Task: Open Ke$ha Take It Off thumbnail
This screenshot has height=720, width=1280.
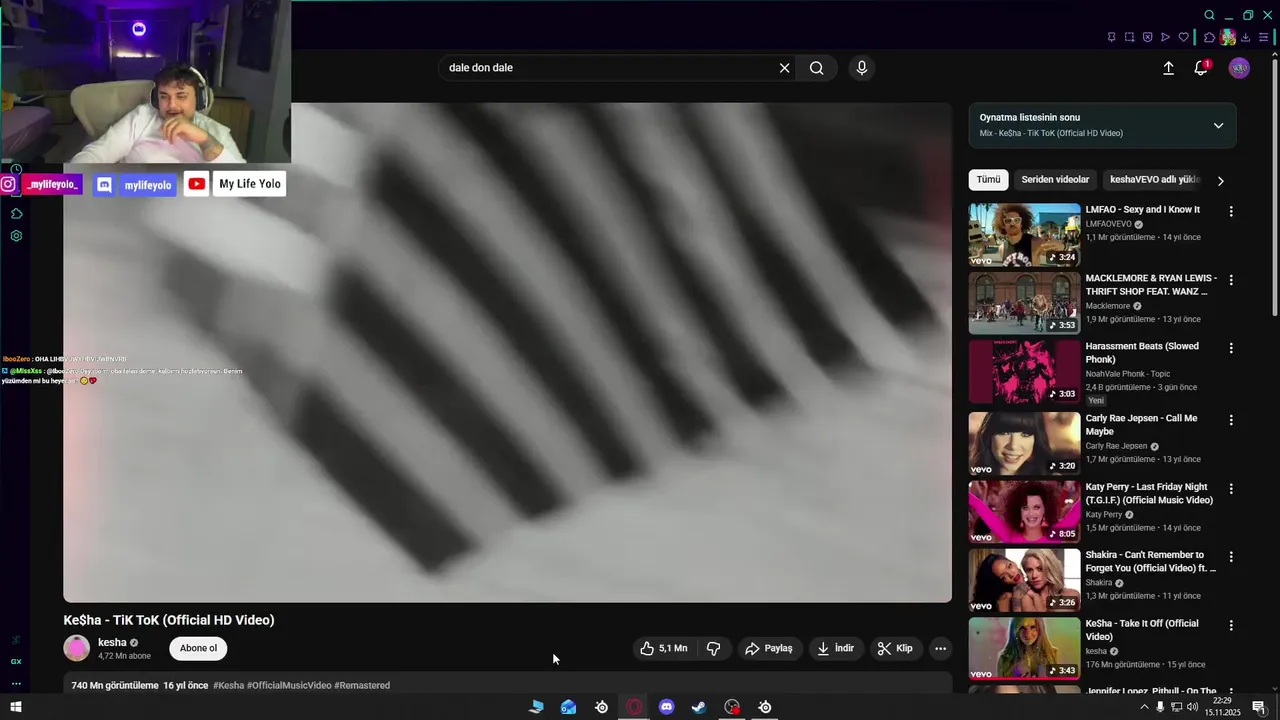Action: click(1024, 648)
